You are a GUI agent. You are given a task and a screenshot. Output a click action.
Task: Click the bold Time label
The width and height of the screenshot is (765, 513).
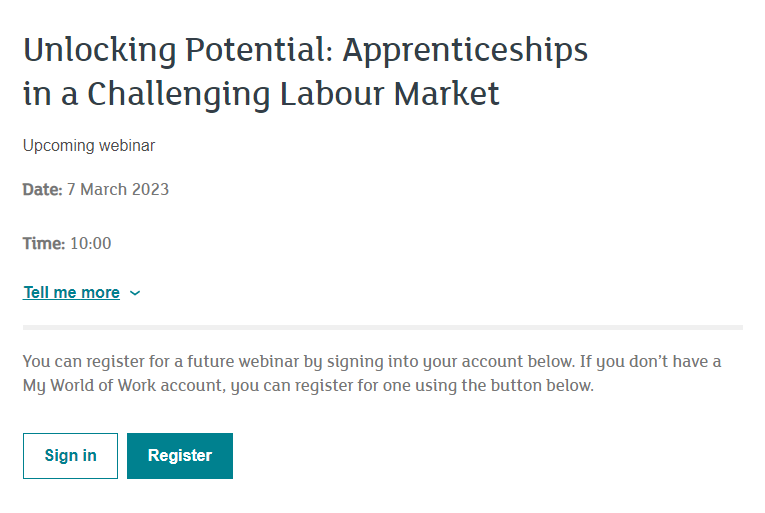(x=44, y=243)
